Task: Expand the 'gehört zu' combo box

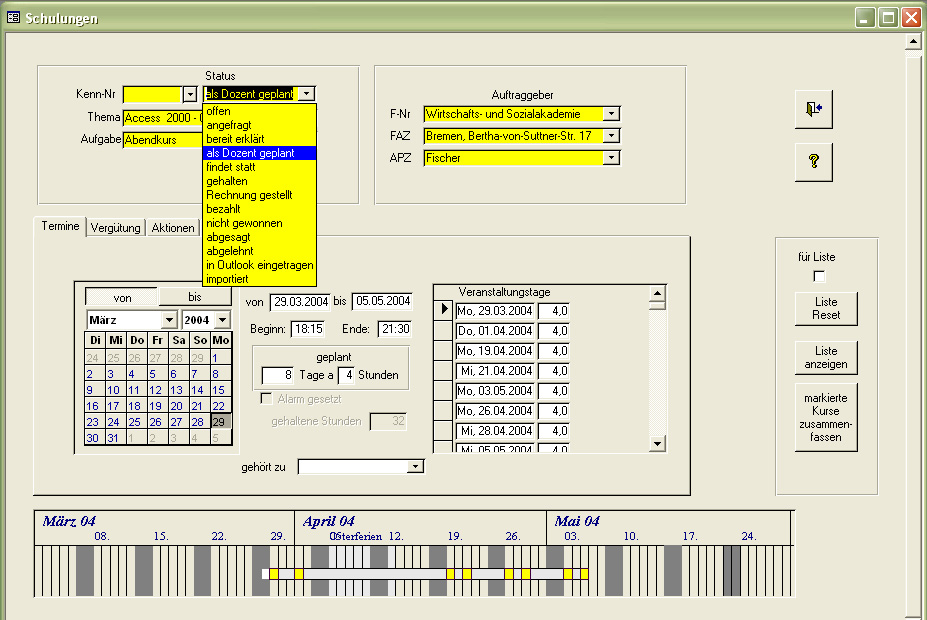Action: coord(416,467)
